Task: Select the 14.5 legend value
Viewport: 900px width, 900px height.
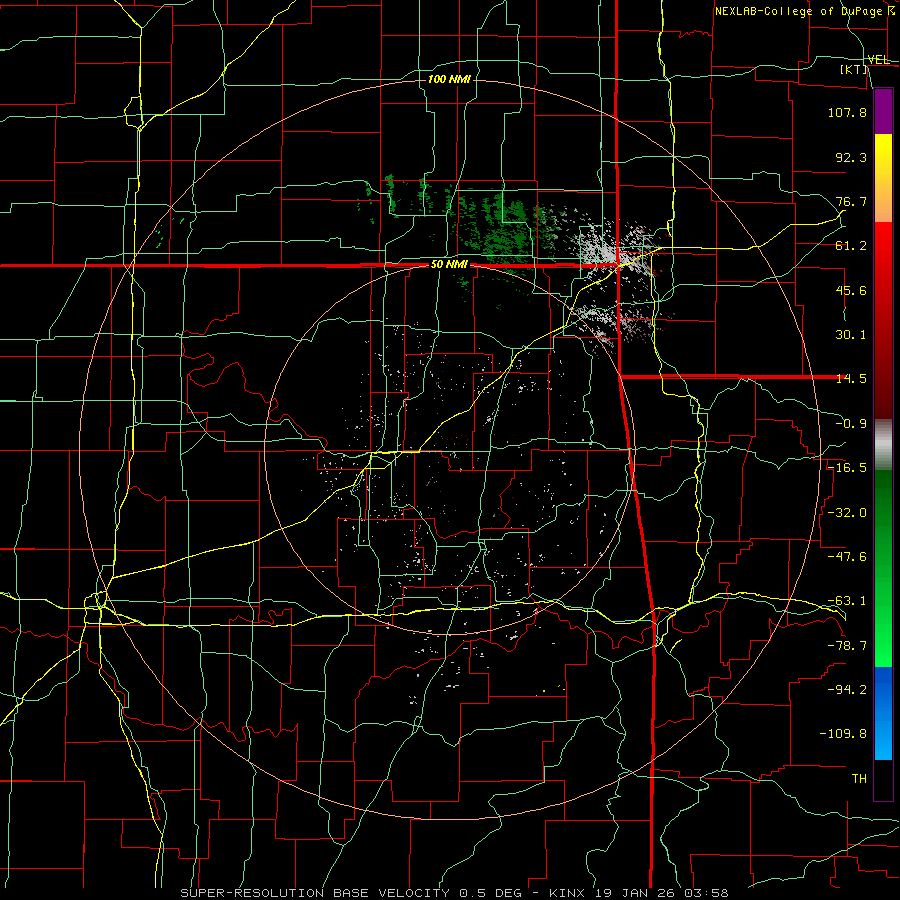Action: pyautogui.click(x=851, y=379)
